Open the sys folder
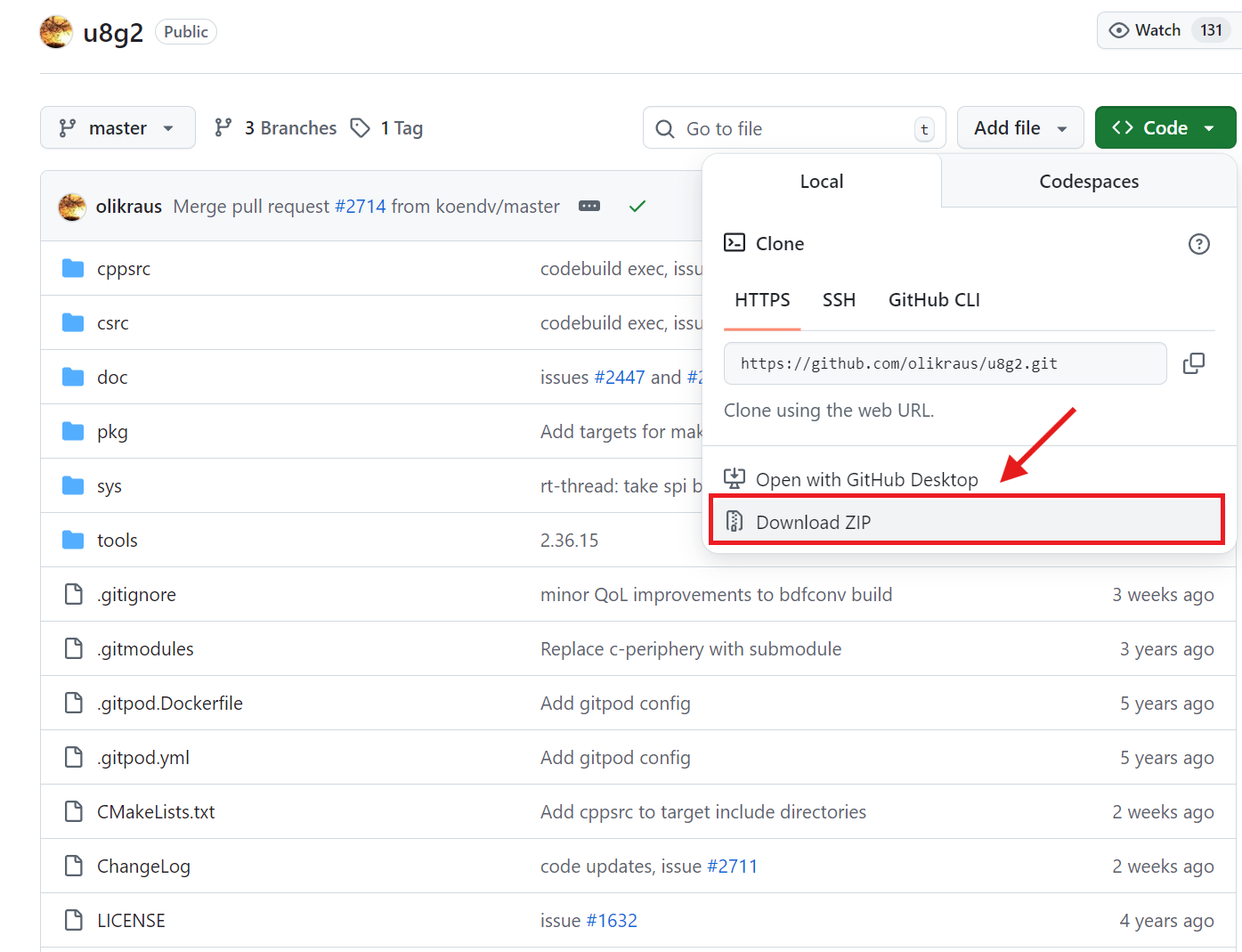1242x952 pixels. pos(110,486)
